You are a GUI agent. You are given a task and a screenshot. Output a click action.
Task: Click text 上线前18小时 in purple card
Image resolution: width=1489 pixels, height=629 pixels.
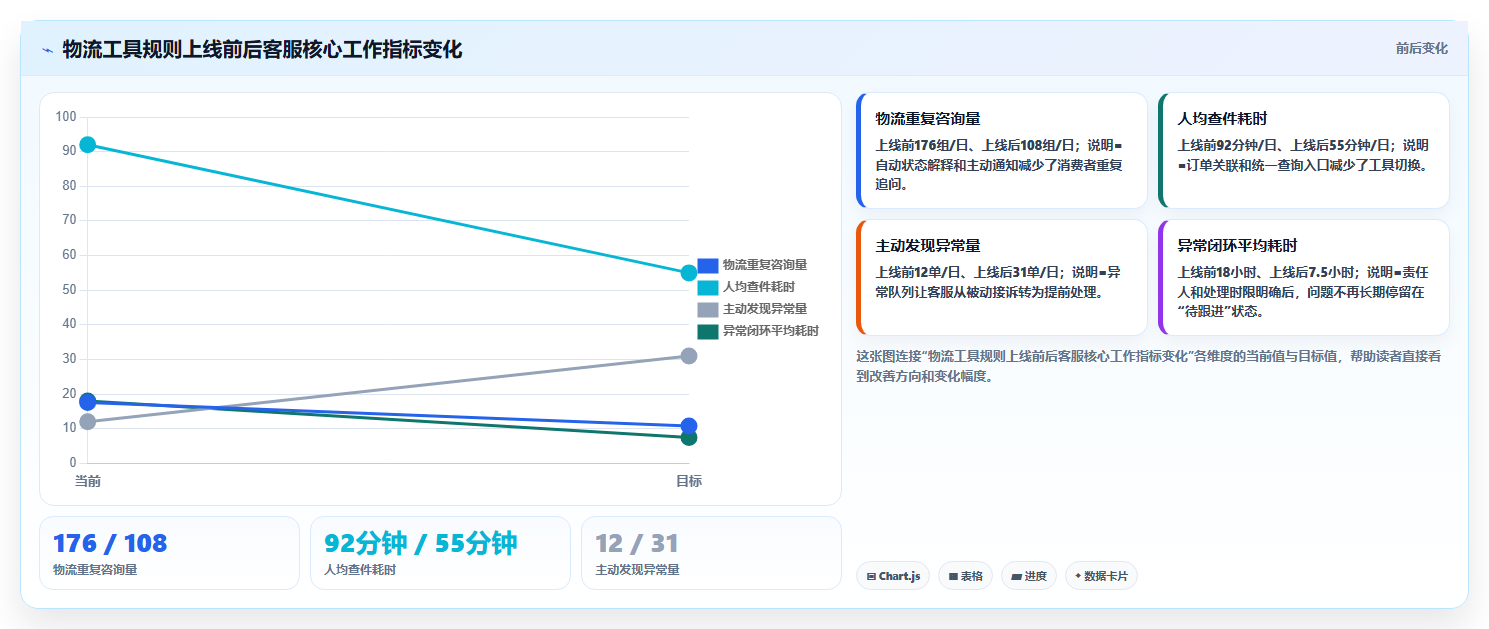pos(1218,272)
